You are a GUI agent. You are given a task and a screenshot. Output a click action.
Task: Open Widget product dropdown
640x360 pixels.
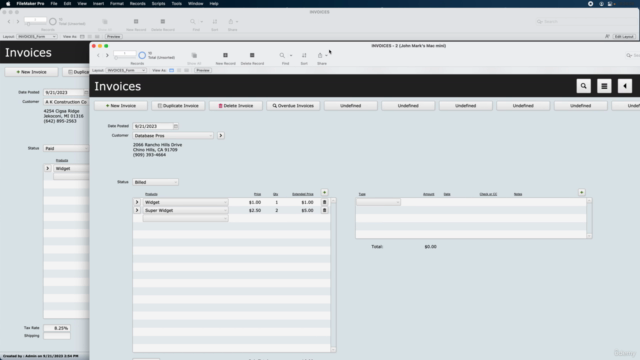pyautogui.click(x=185, y=202)
